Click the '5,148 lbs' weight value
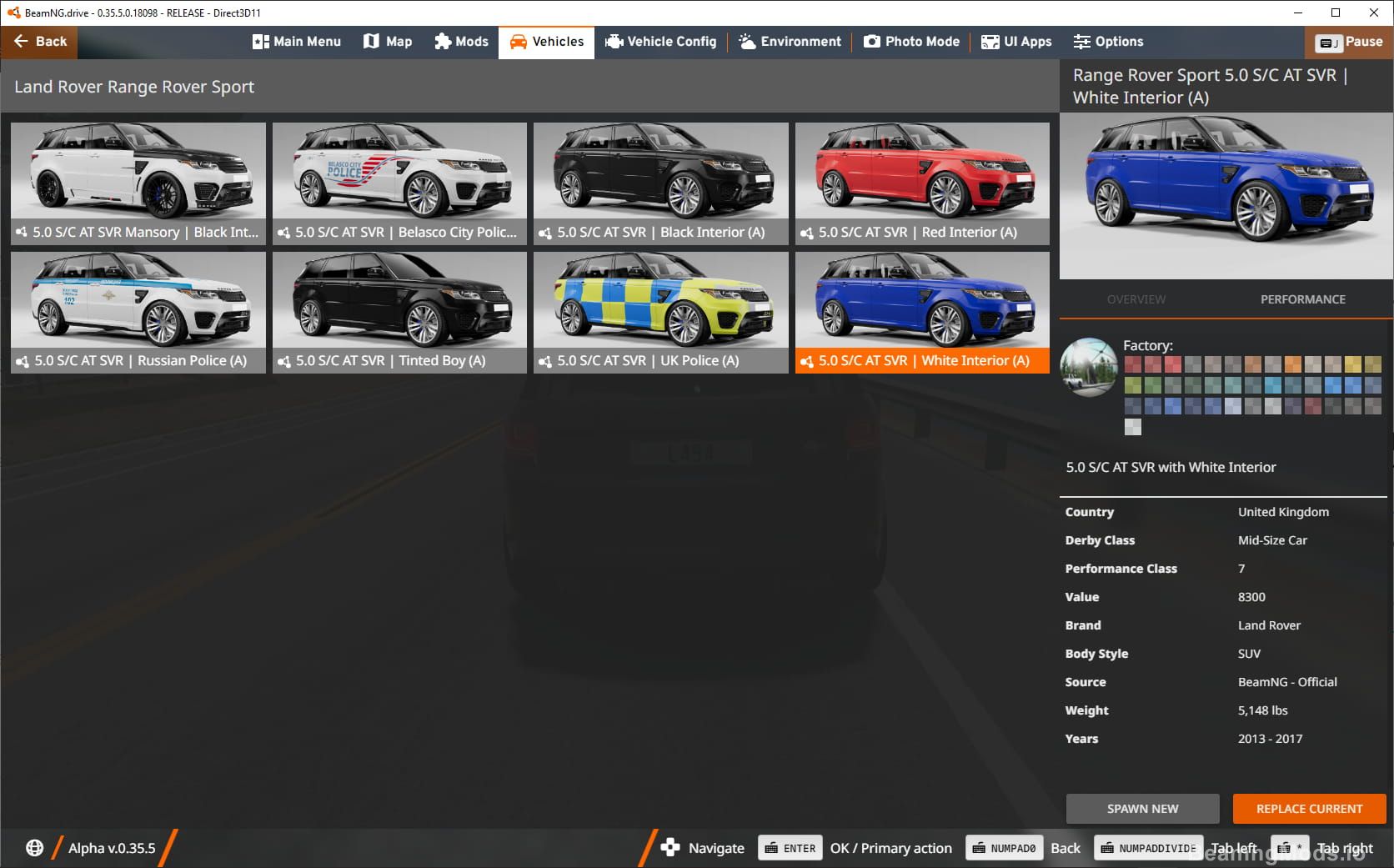Viewport: 1394px width, 868px height. click(1262, 710)
